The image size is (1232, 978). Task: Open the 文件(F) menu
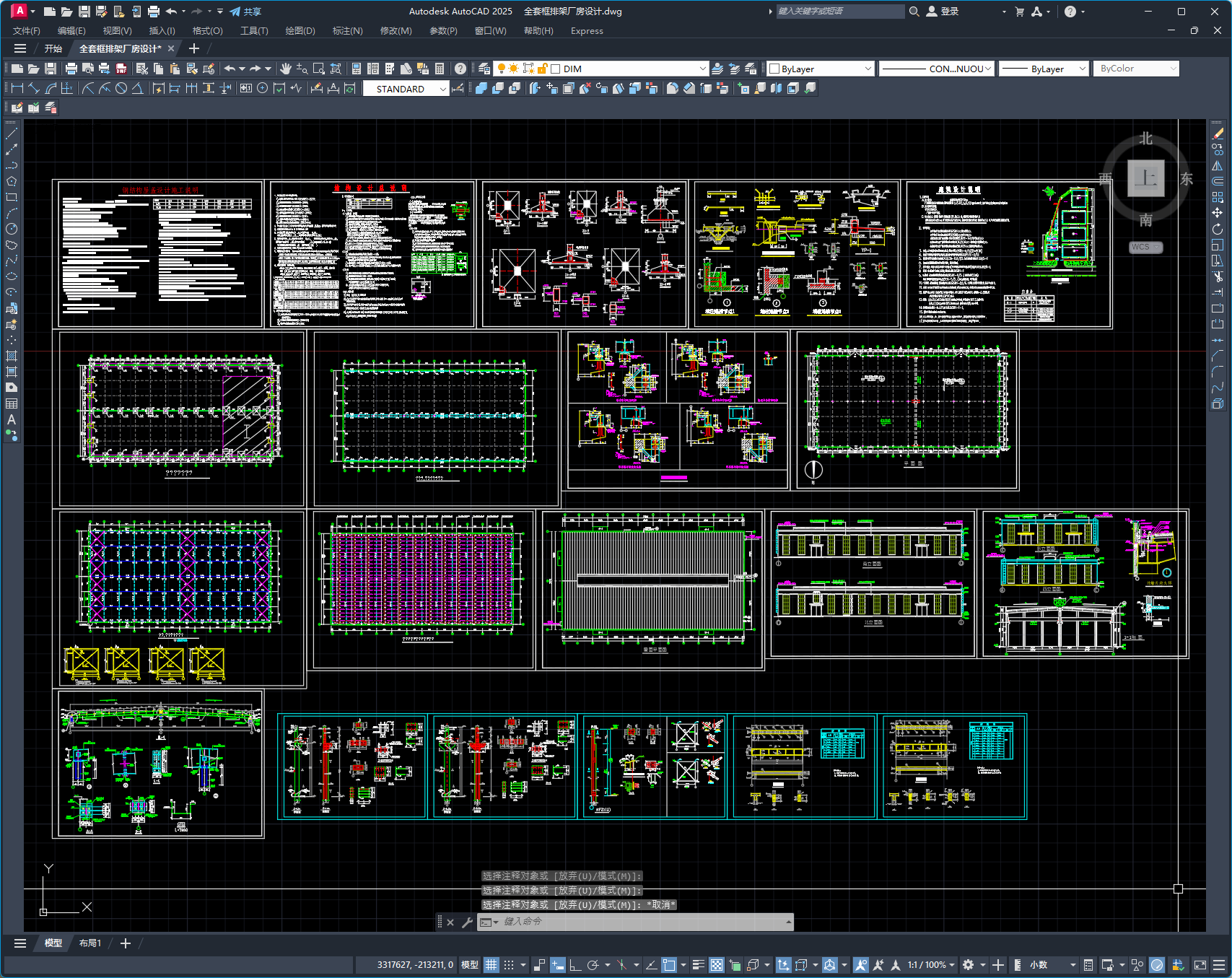(x=27, y=31)
